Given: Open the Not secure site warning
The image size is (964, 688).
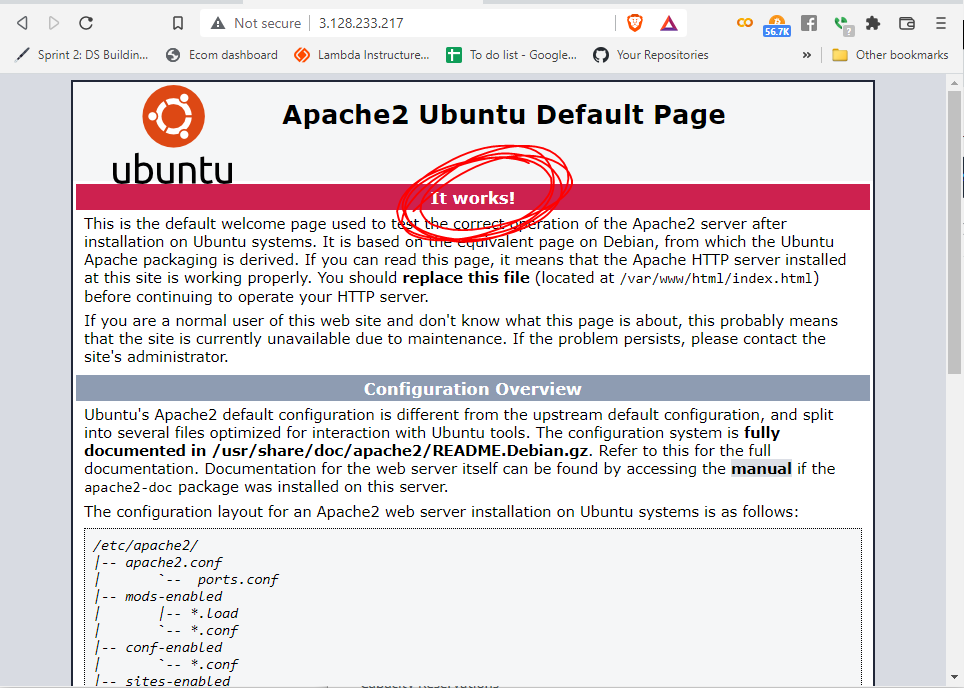Looking at the screenshot, I should click(256, 23).
